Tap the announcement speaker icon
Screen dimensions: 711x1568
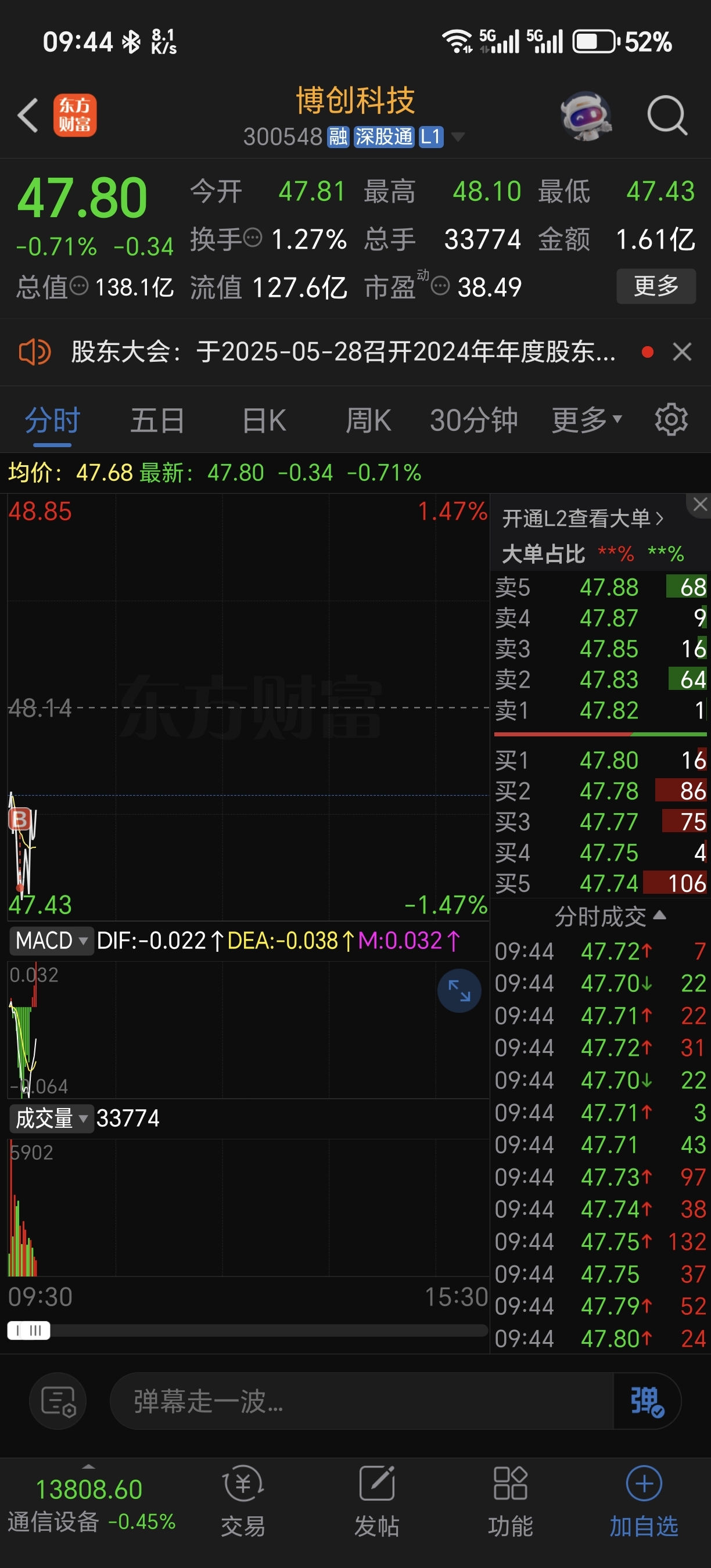coord(34,352)
